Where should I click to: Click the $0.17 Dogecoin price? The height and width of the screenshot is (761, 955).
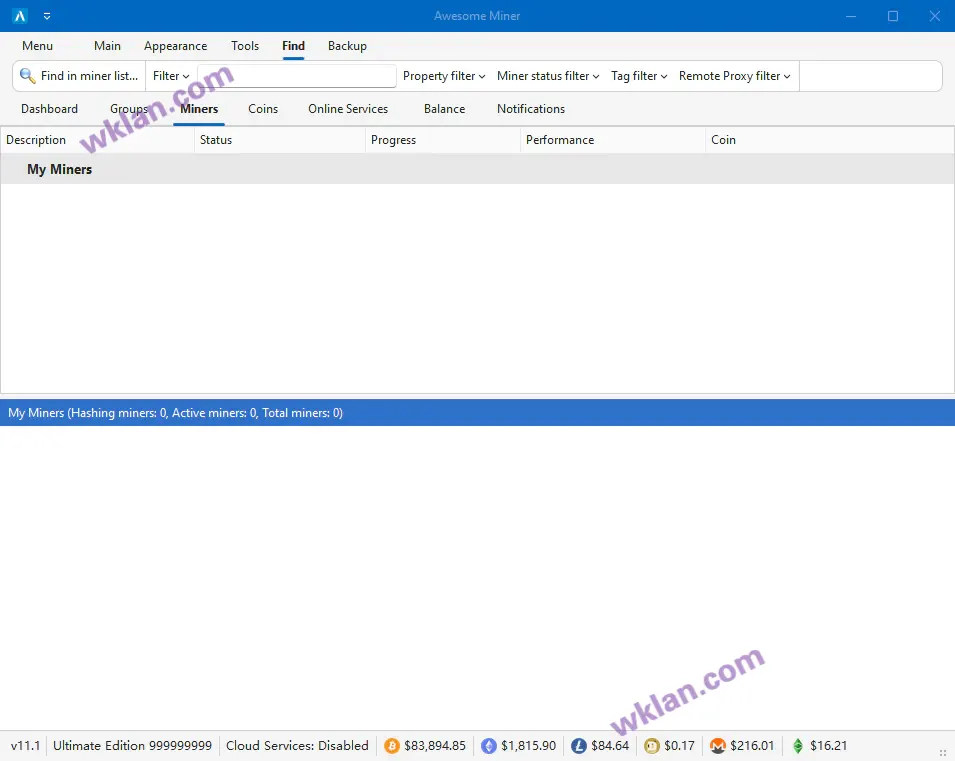pyautogui.click(x=679, y=746)
